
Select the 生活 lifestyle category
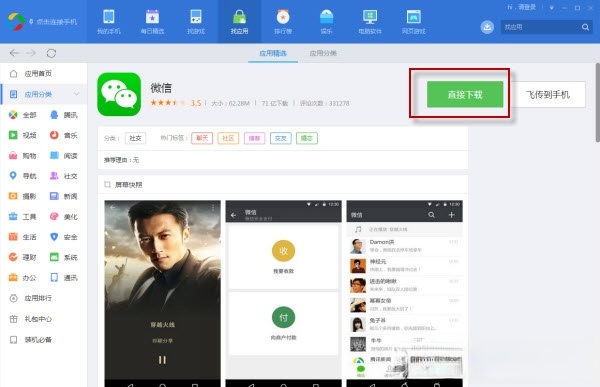[23, 237]
